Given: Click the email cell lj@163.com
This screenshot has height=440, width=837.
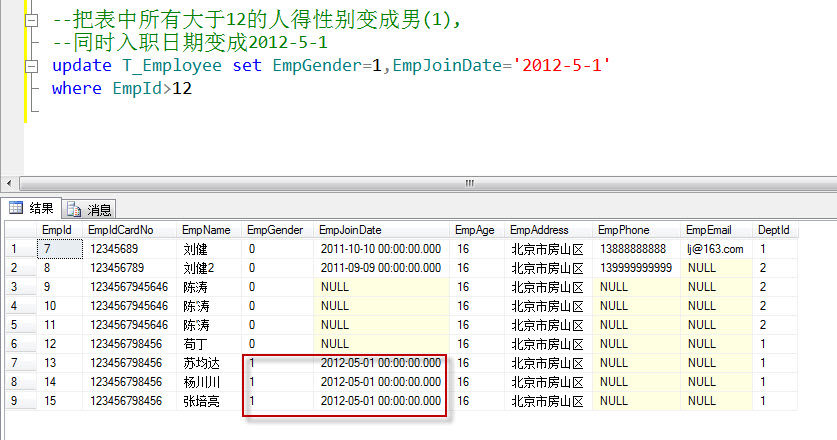Looking at the screenshot, I should (x=716, y=249).
